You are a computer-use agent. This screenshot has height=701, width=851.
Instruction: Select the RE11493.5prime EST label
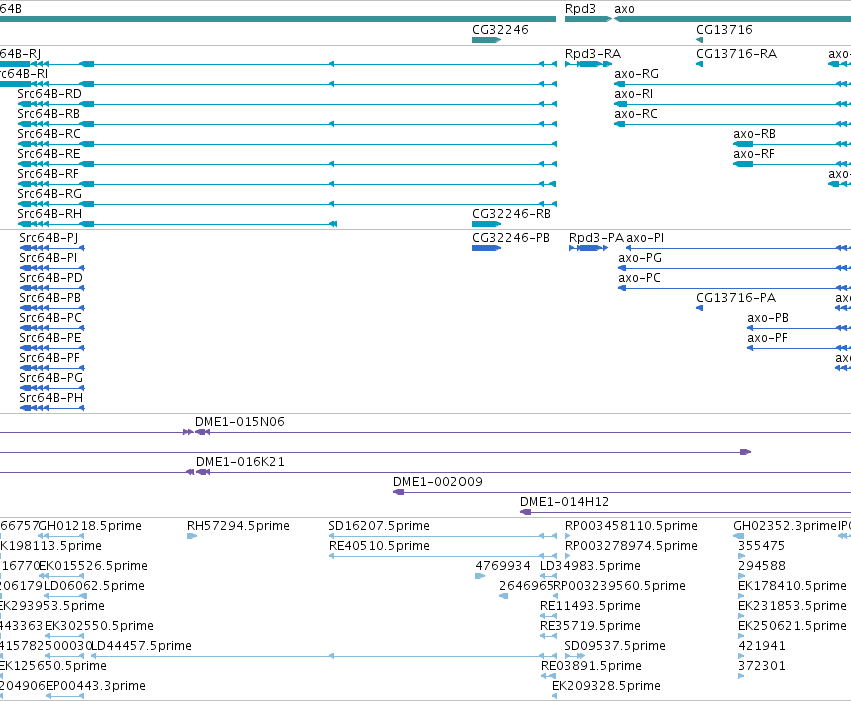[x=590, y=607]
